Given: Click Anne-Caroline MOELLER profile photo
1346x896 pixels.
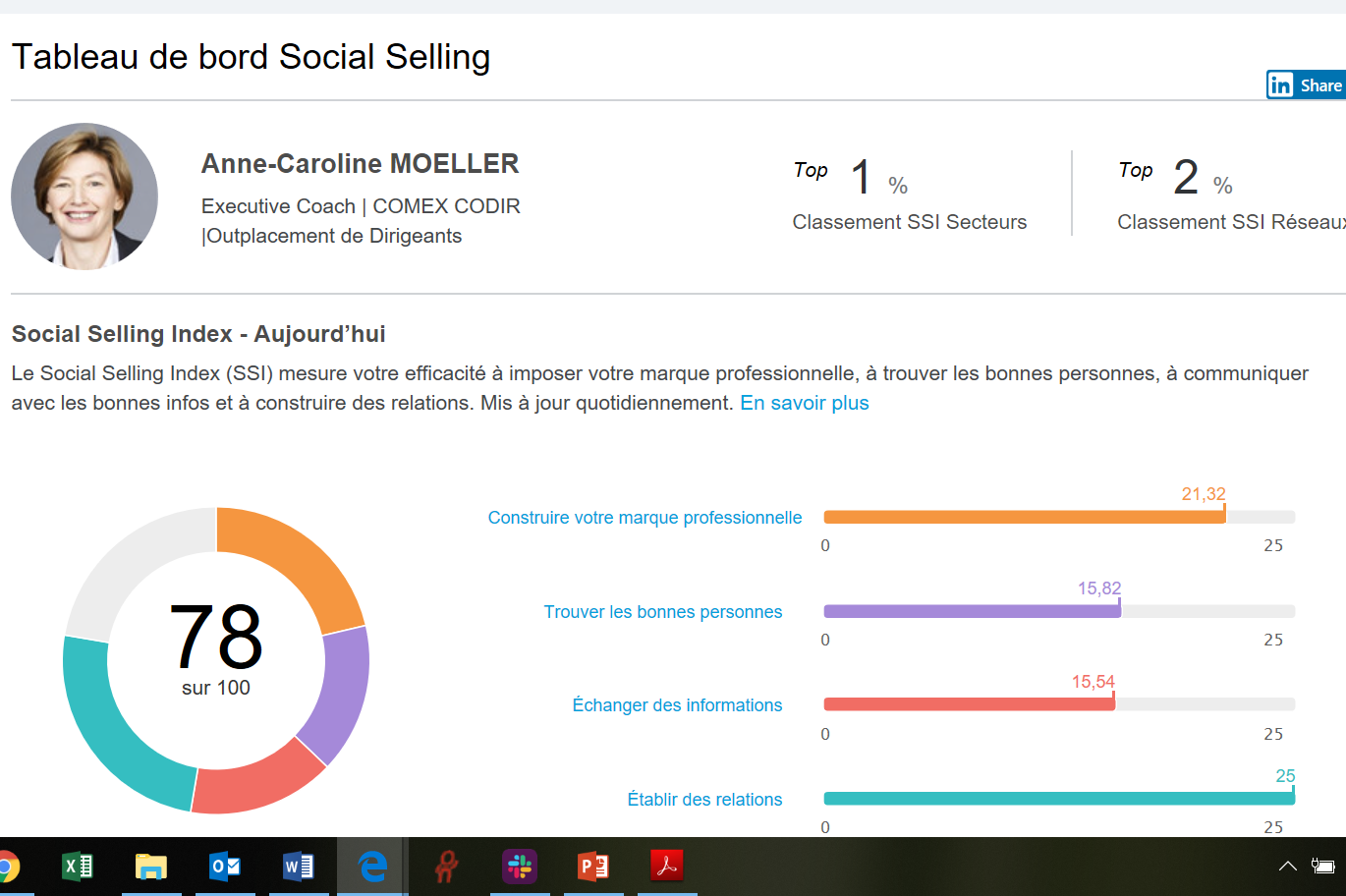Looking at the screenshot, I should pos(84,196).
